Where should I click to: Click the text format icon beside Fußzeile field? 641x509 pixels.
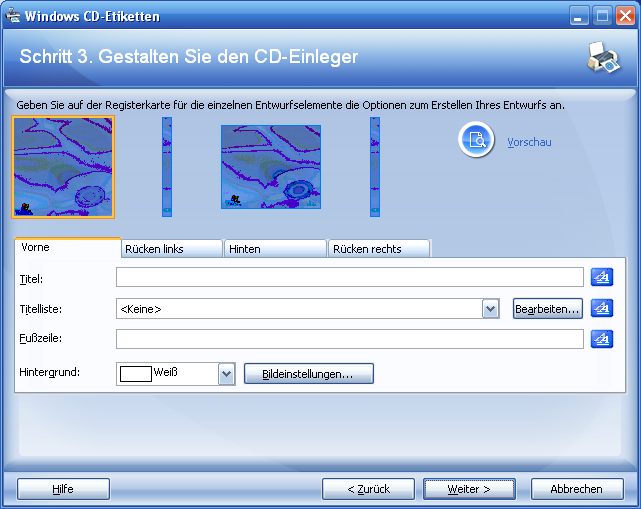pos(601,340)
